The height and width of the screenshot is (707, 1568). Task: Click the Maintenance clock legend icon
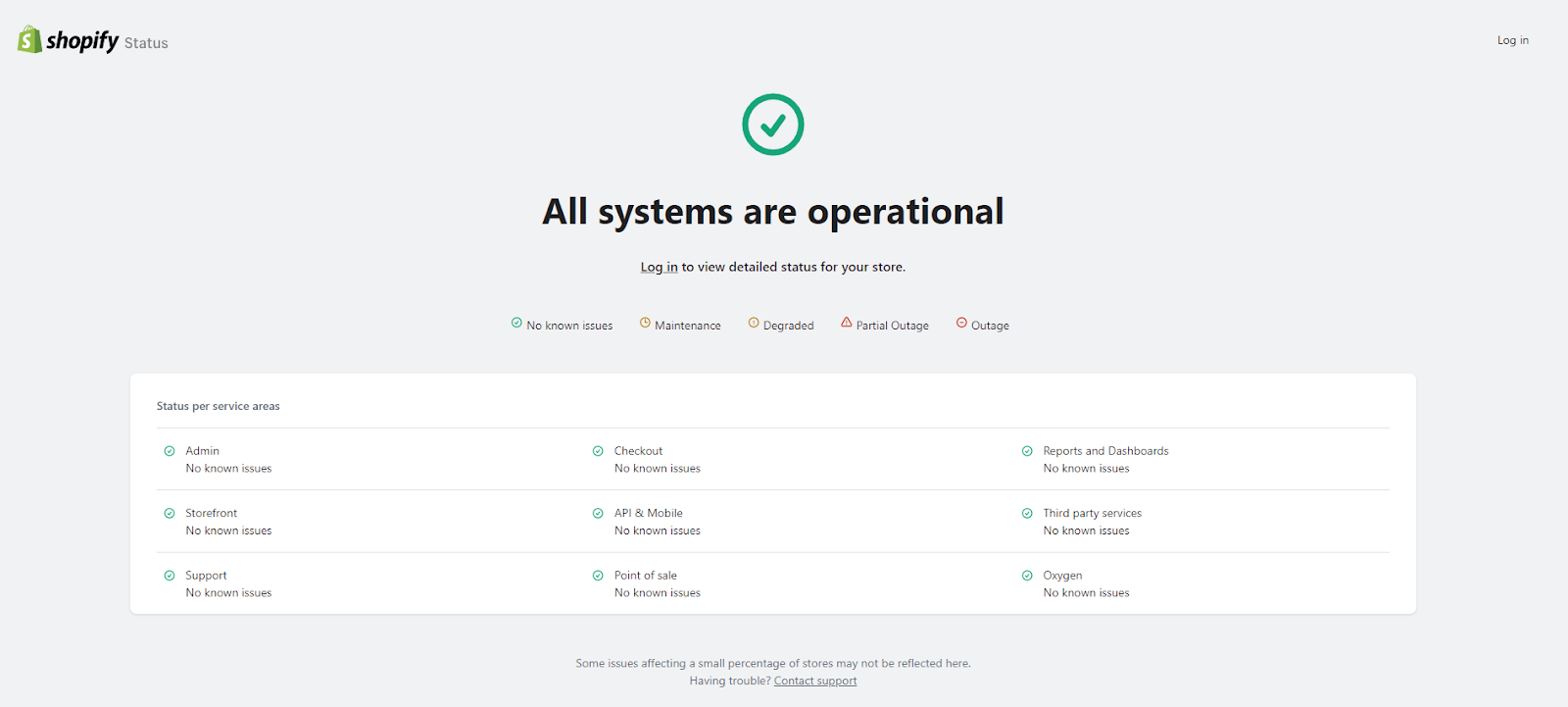pyautogui.click(x=645, y=323)
